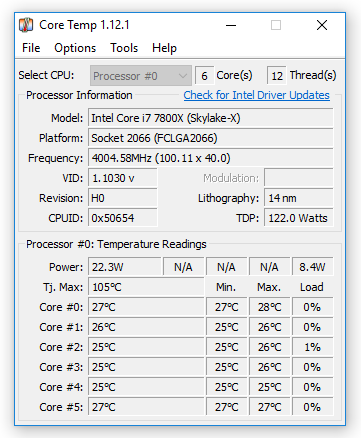Click the Power value 22.3W
Screen dimensions: 361x438
[125, 267]
